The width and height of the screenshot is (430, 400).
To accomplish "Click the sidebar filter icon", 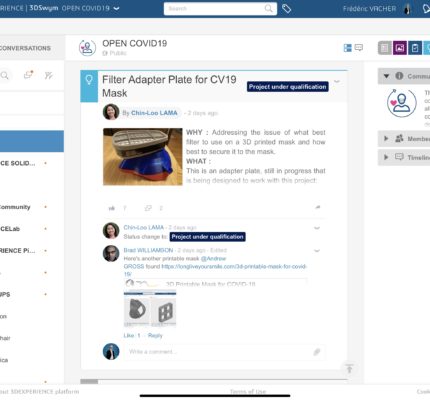I will (49, 75).
